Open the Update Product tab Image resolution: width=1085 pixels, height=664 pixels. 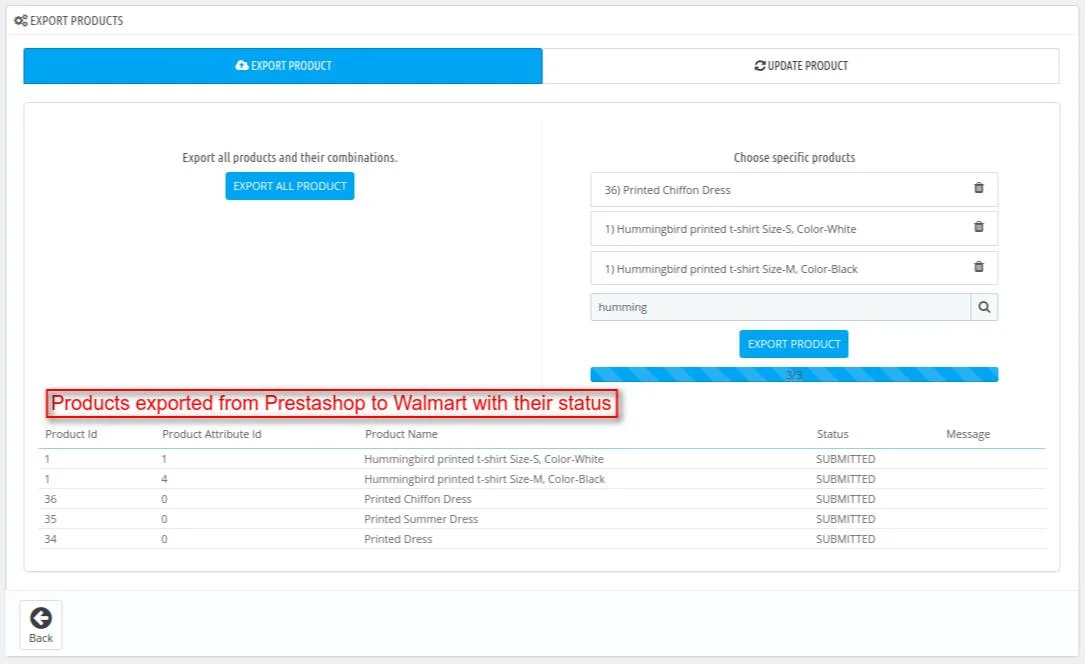[801, 66]
